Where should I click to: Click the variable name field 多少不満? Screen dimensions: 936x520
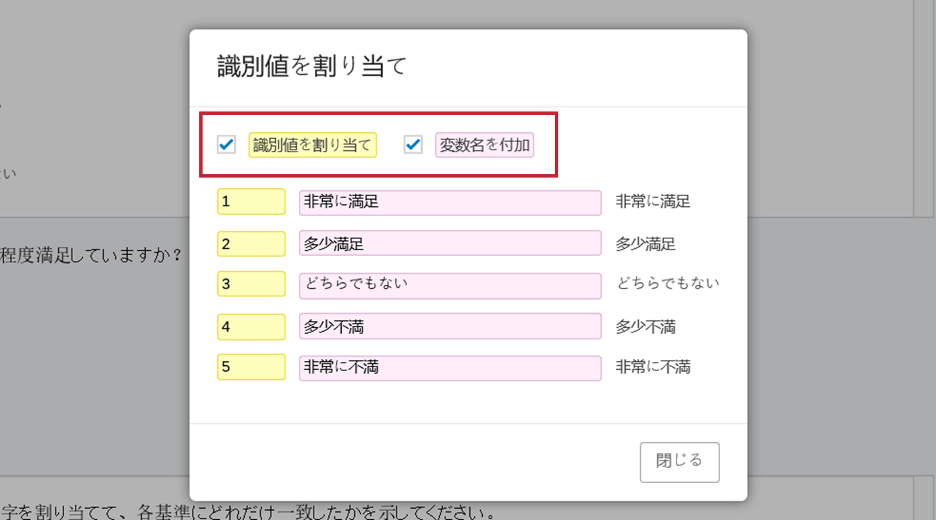pyautogui.click(x=450, y=327)
